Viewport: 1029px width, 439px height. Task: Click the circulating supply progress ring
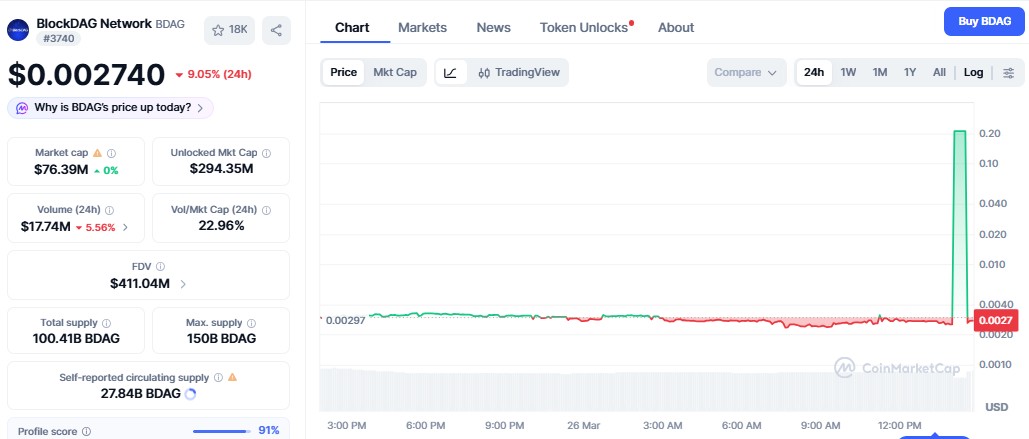(x=190, y=394)
